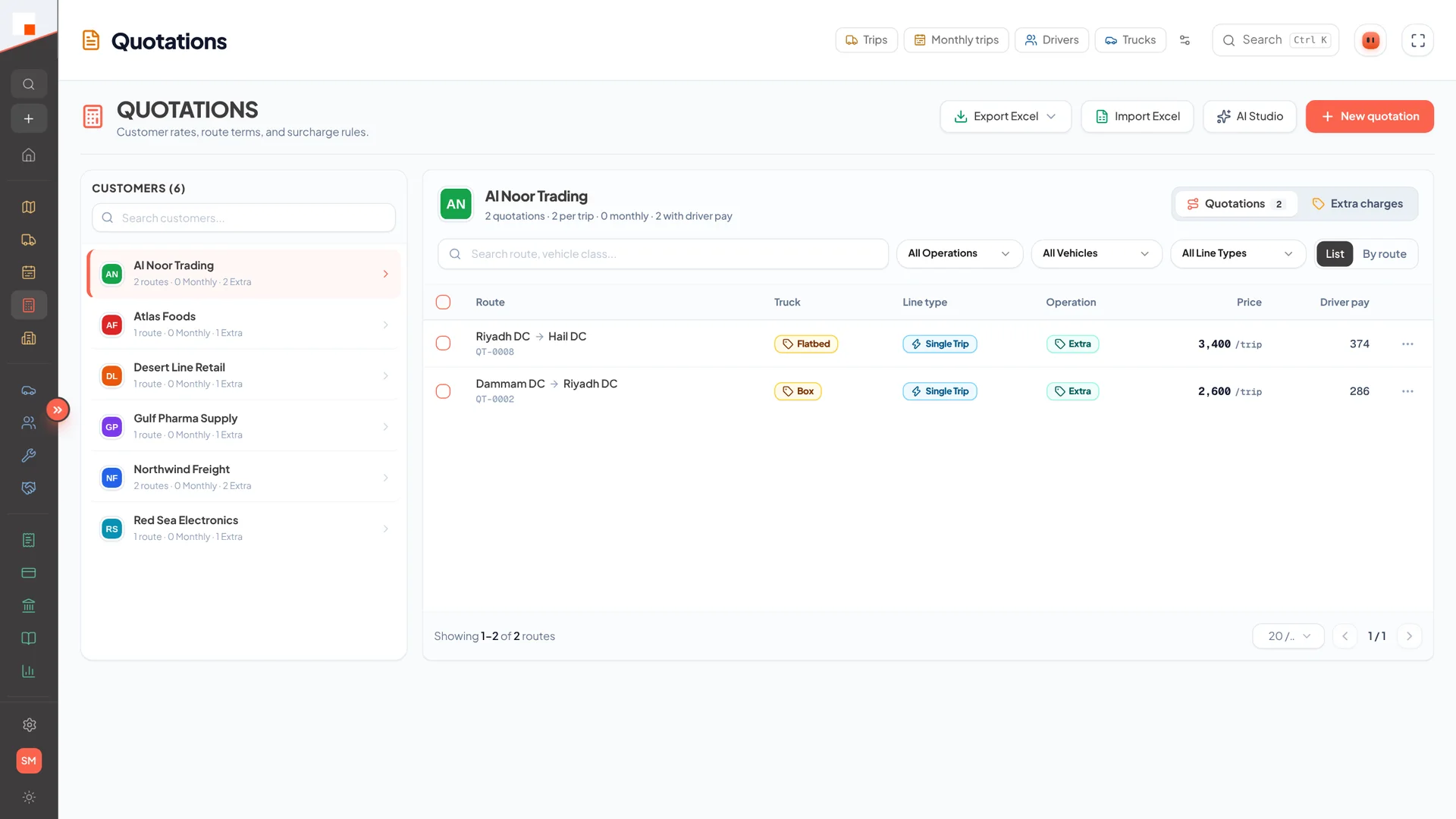1456x819 pixels.
Task: Open AI Studio
Action: pyautogui.click(x=1250, y=117)
